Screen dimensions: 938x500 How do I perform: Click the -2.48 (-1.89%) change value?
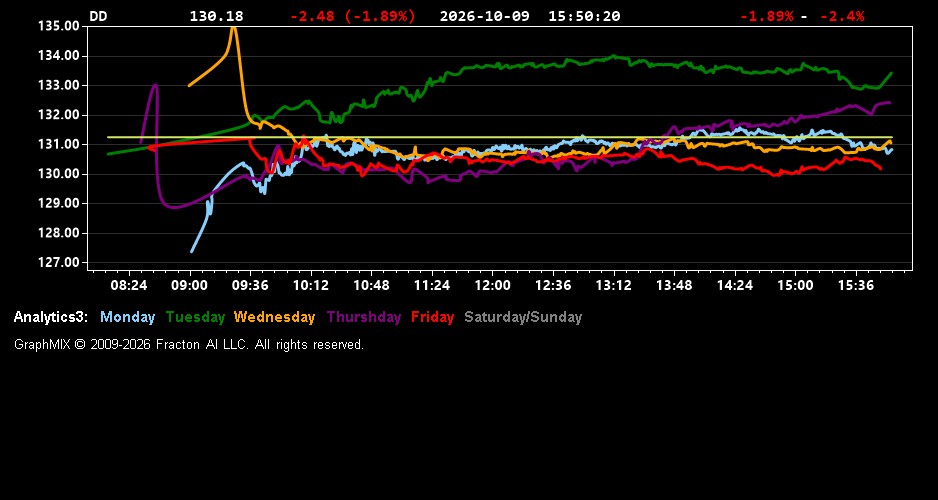tap(352, 16)
